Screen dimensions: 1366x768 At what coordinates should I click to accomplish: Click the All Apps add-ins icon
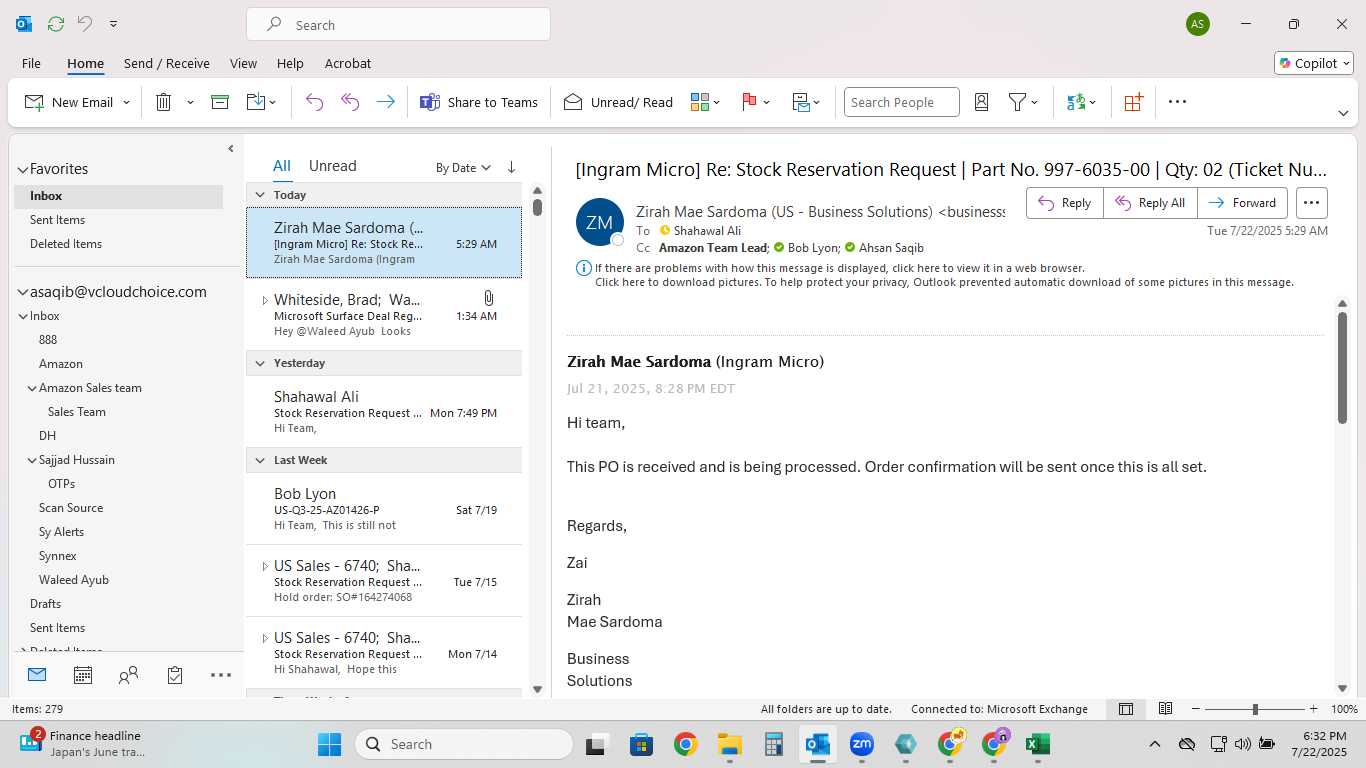pyautogui.click(x=1133, y=102)
